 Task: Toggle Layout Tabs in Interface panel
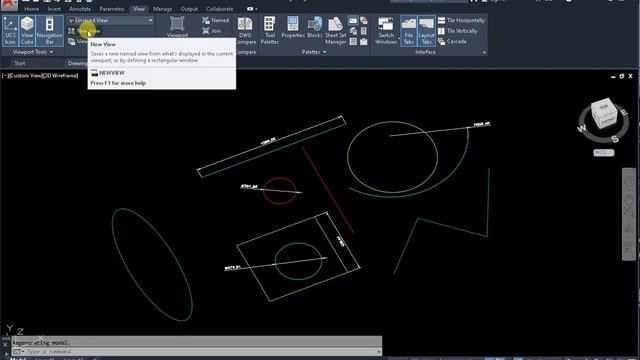(427, 31)
